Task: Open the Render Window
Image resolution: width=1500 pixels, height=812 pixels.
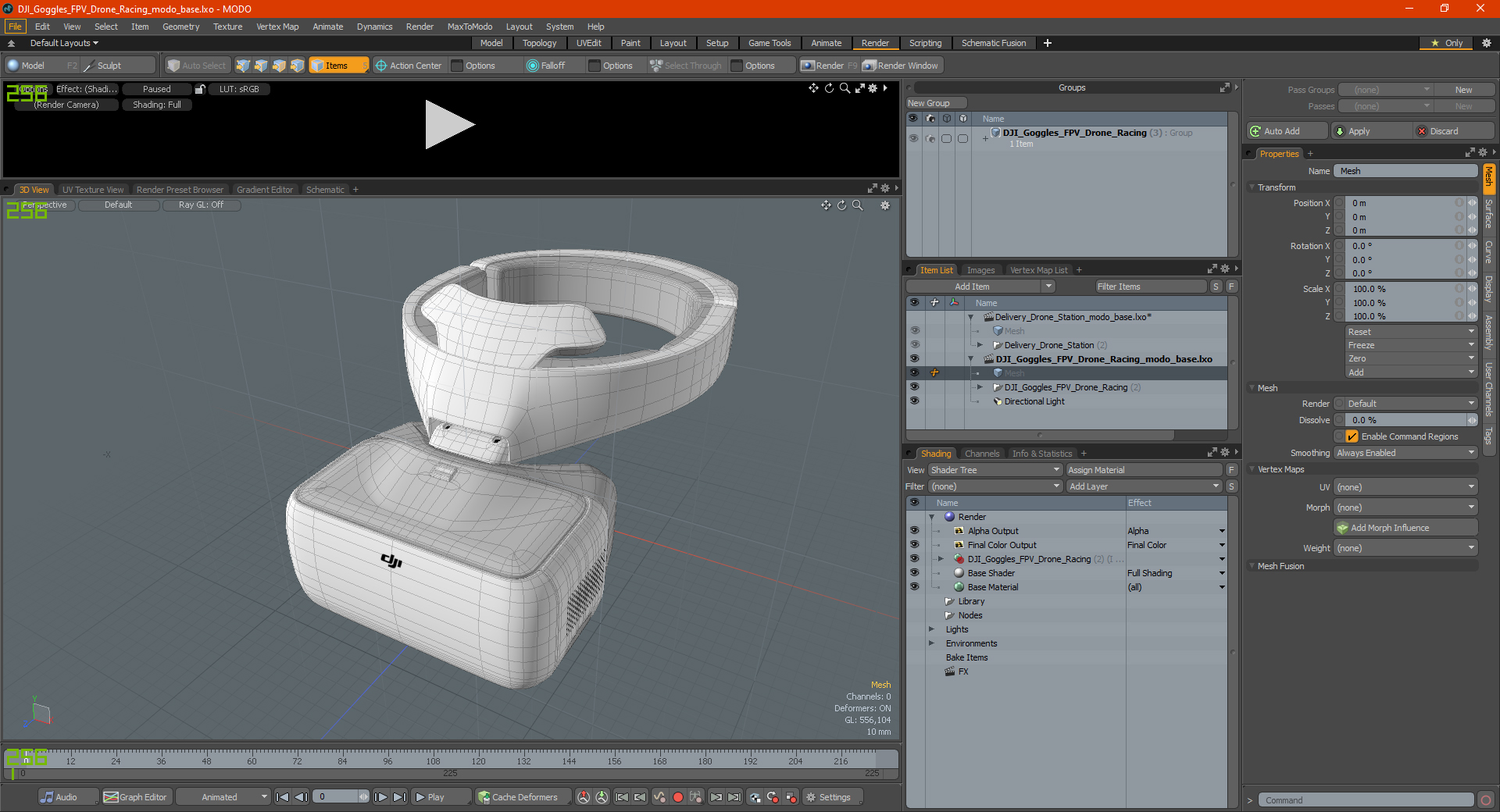Action: tap(902, 66)
